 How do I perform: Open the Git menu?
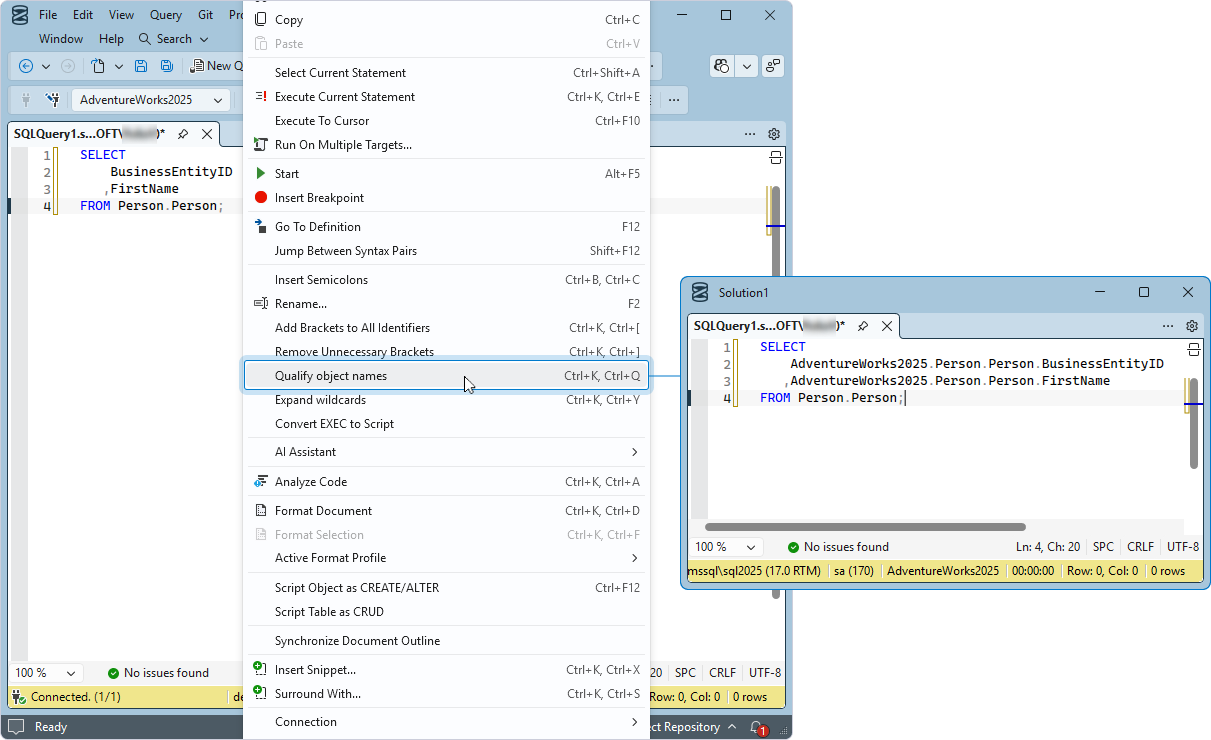coord(206,15)
